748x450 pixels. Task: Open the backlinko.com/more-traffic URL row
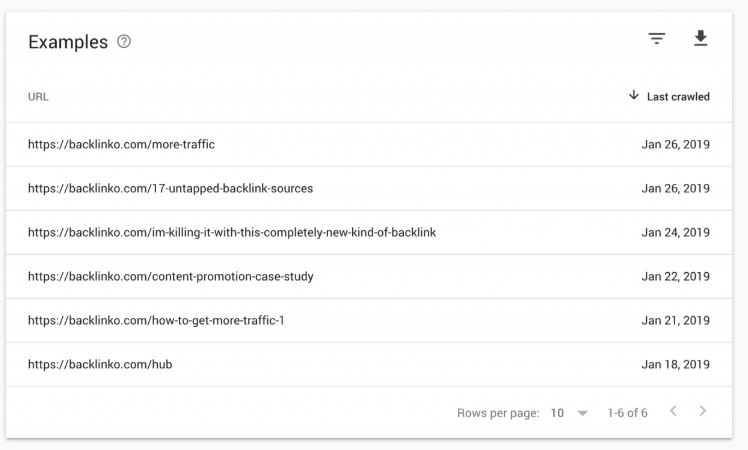click(369, 145)
